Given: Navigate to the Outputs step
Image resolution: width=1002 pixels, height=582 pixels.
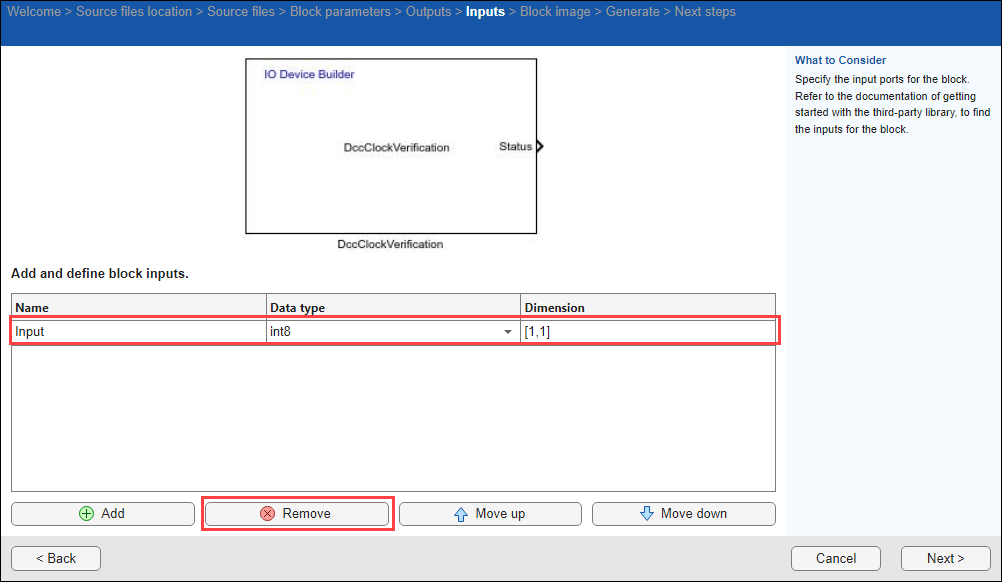Looking at the screenshot, I should point(429,12).
